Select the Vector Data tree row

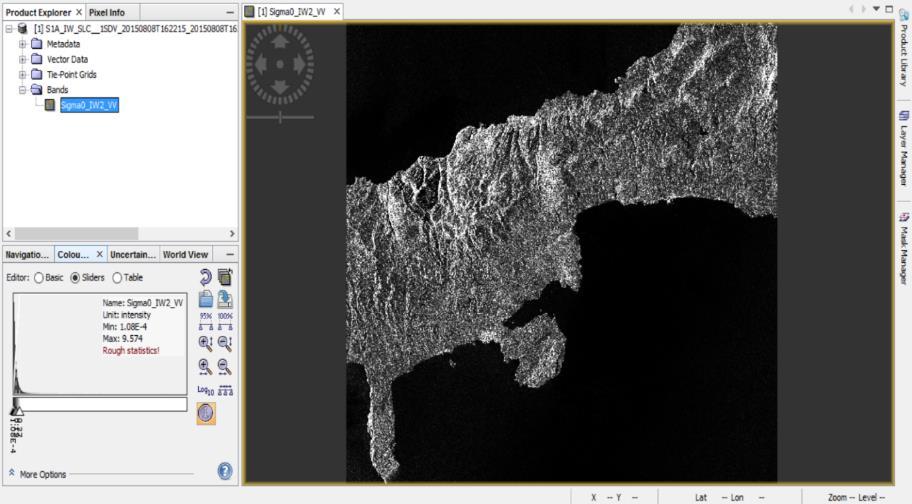click(x=67, y=59)
